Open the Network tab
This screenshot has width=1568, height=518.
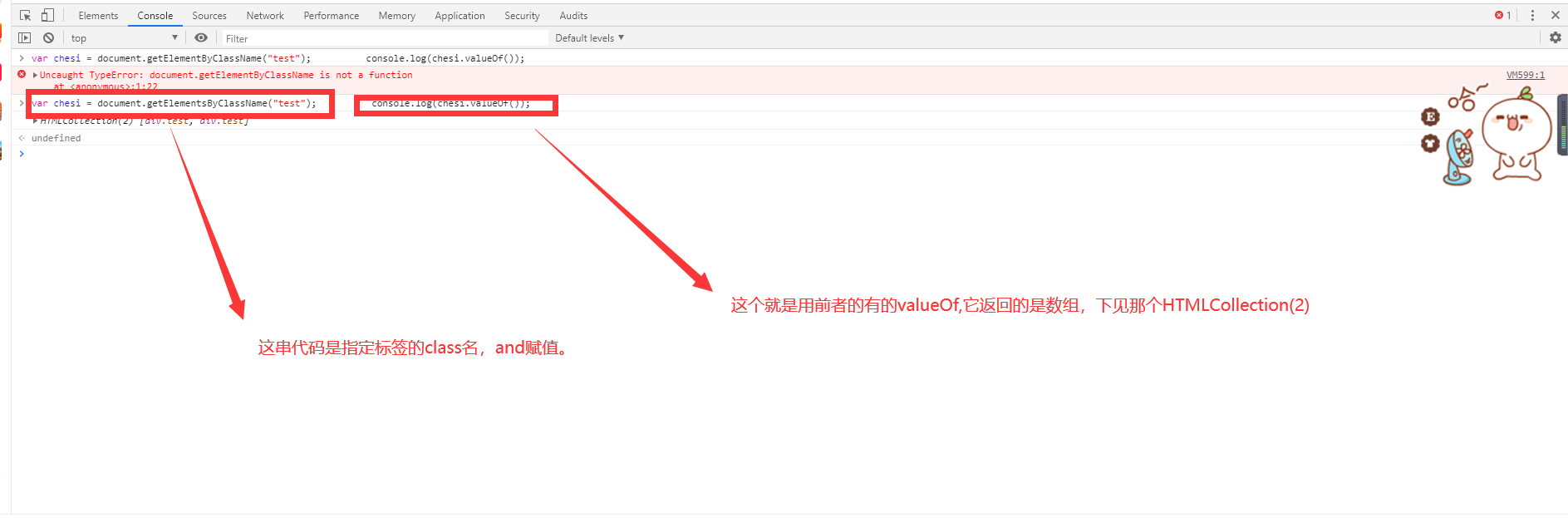pos(265,15)
